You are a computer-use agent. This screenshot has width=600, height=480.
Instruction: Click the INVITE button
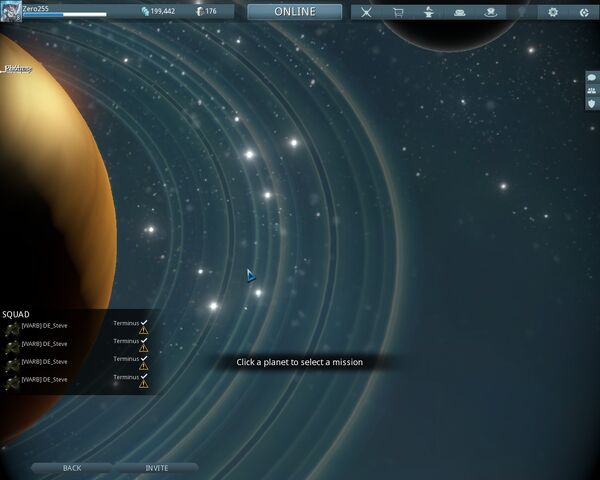[x=157, y=468]
